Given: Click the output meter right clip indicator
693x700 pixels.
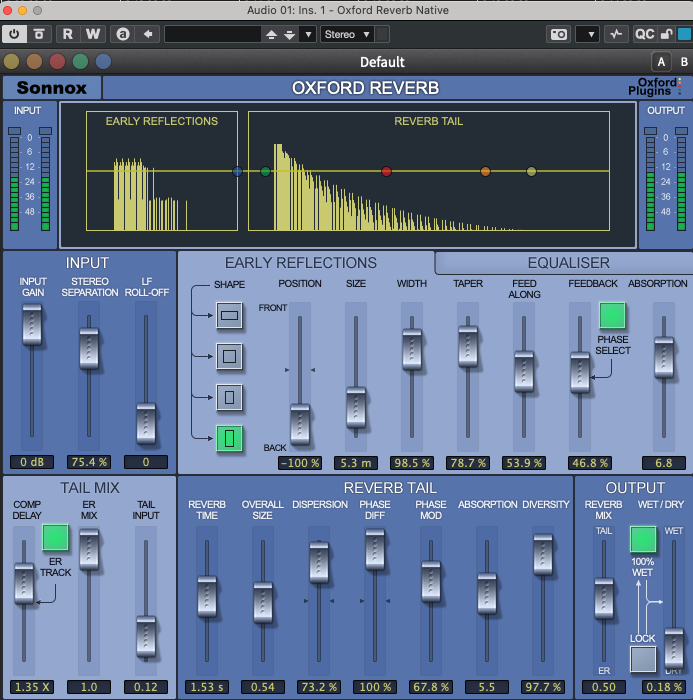Looking at the screenshot, I should (x=681, y=131).
